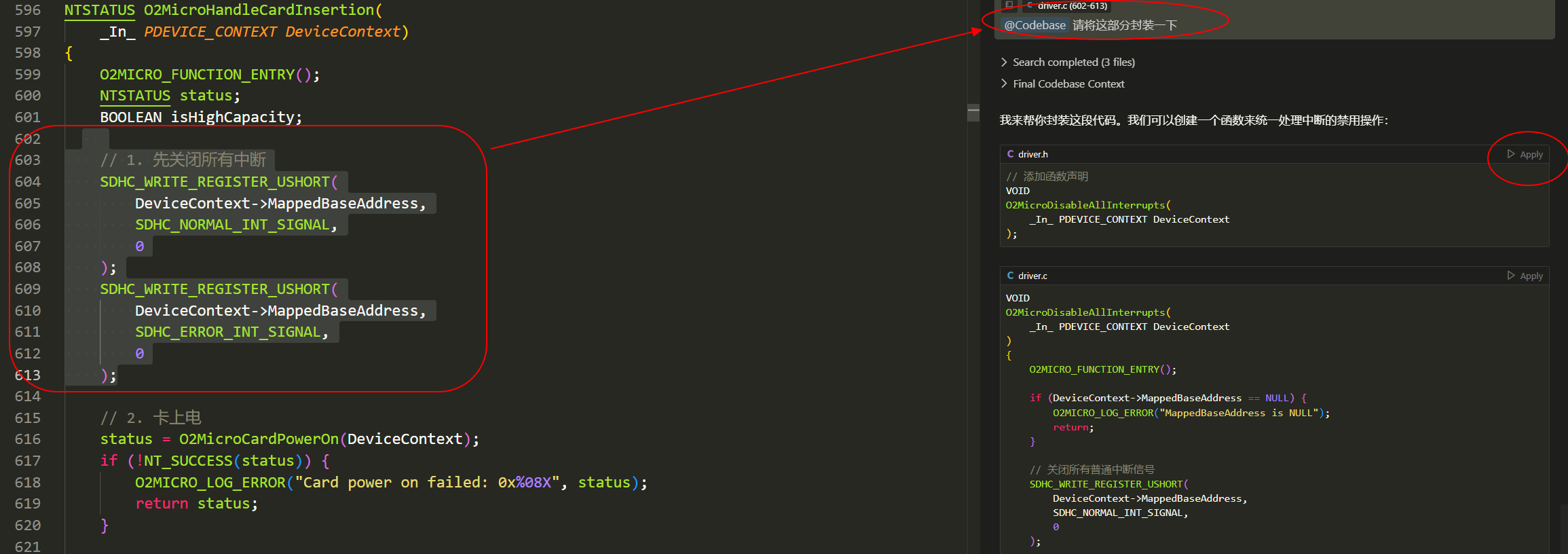Screen dimensions: 1568x554
Task: Click 'NTSTATUS status;' on line 600
Action: pyautogui.click(x=170, y=96)
